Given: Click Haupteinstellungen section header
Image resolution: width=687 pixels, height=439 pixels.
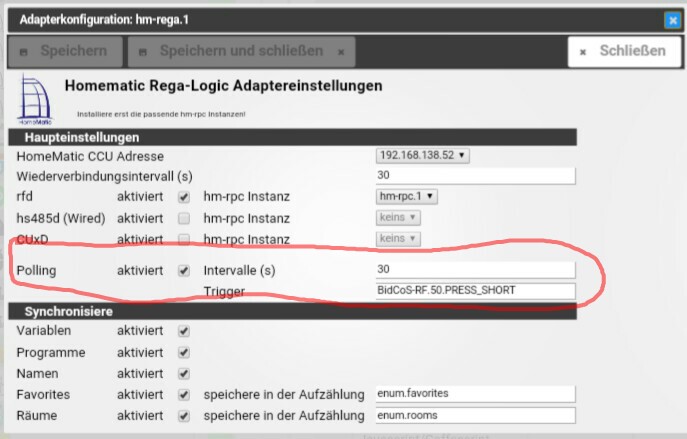Looking at the screenshot, I should (x=293, y=138).
